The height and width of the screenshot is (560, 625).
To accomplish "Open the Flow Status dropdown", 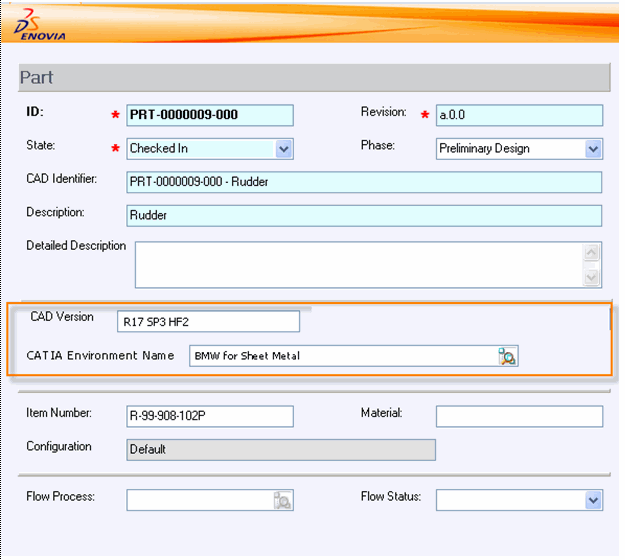I will [x=593, y=500].
